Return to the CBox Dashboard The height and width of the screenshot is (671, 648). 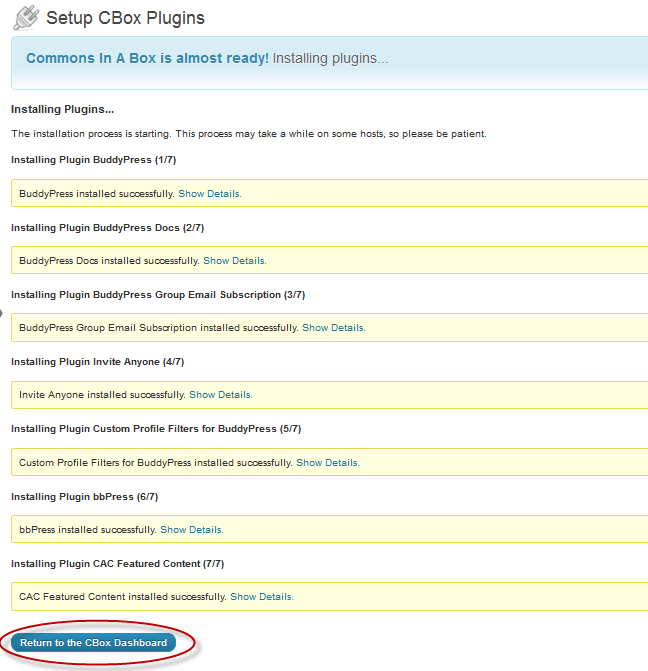pos(93,643)
